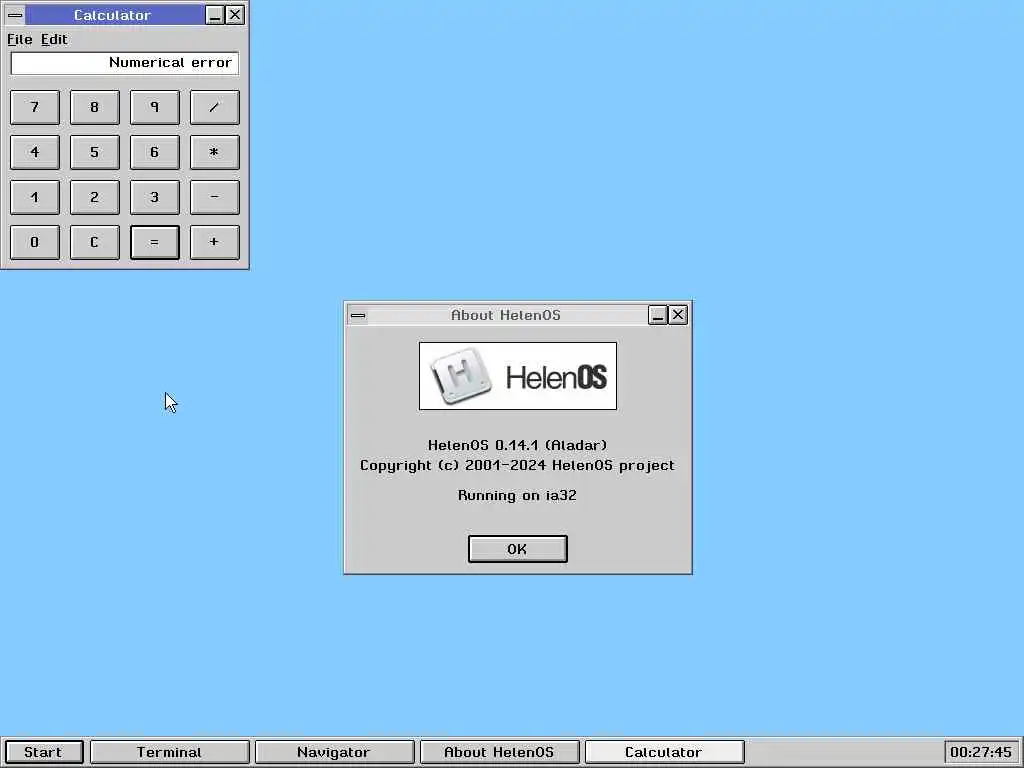The image size is (1024, 768).
Task: Select the plus operator in Calculator
Action: click(214, 242)
